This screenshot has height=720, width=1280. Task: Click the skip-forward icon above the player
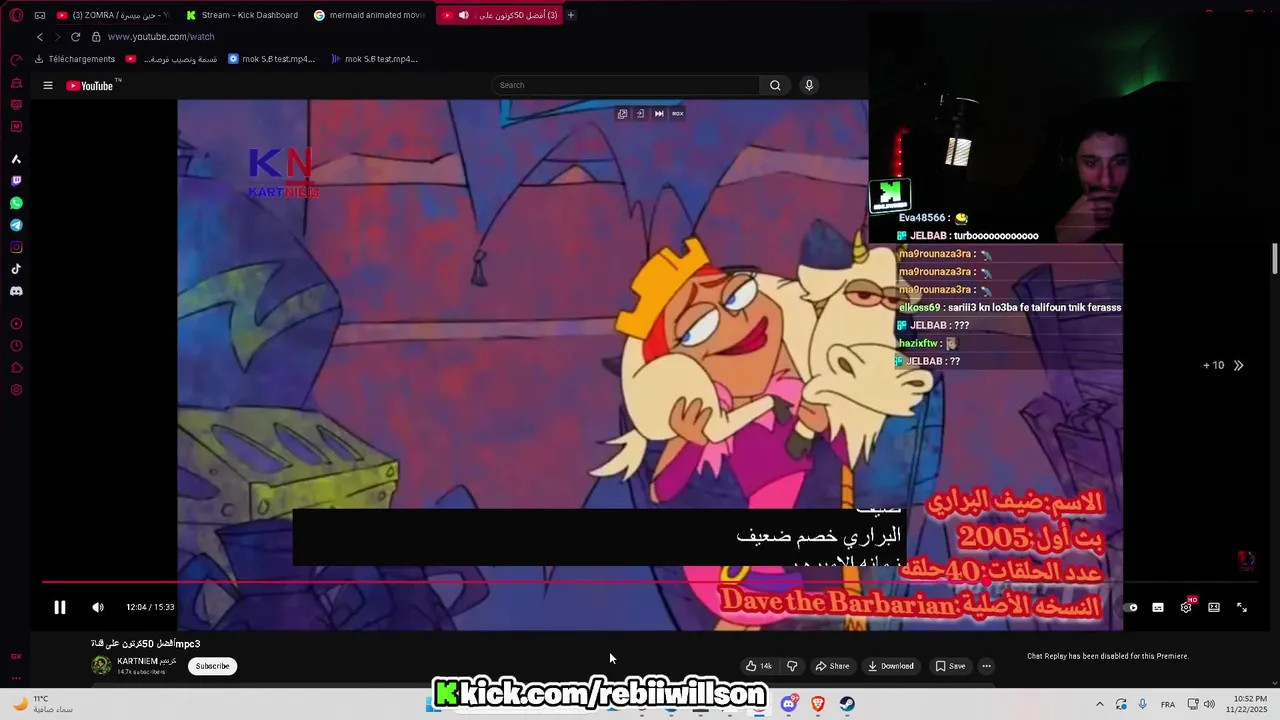(659, 114)
